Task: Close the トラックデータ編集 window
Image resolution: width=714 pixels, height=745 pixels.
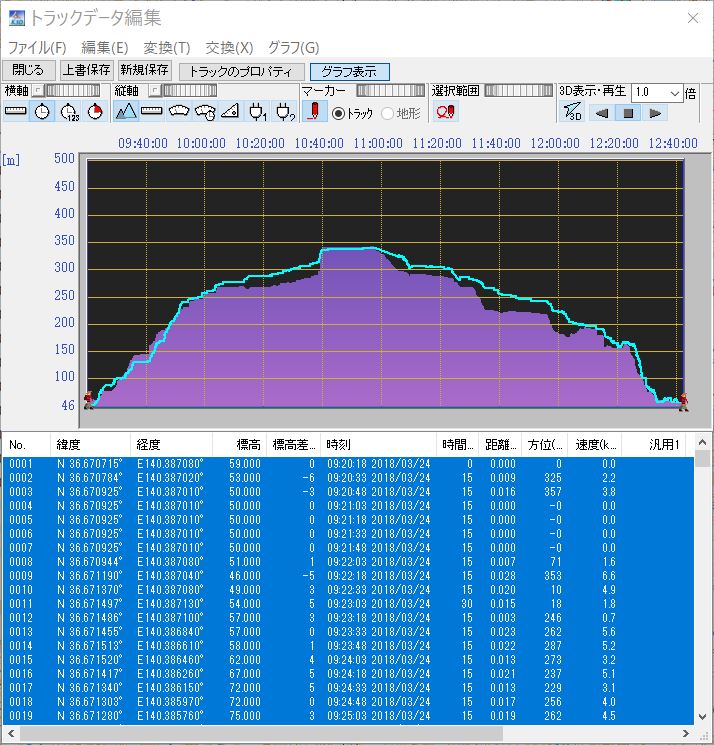Action: (693, 18)
